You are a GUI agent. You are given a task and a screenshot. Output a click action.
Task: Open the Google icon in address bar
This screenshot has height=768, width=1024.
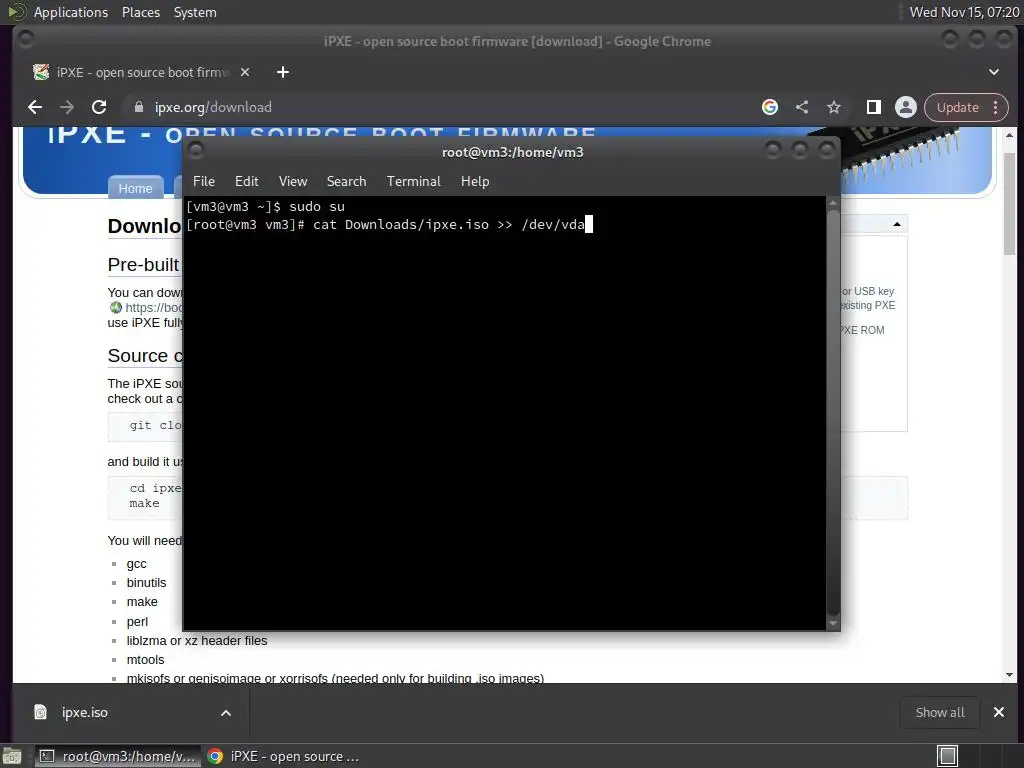coord(770,107)
